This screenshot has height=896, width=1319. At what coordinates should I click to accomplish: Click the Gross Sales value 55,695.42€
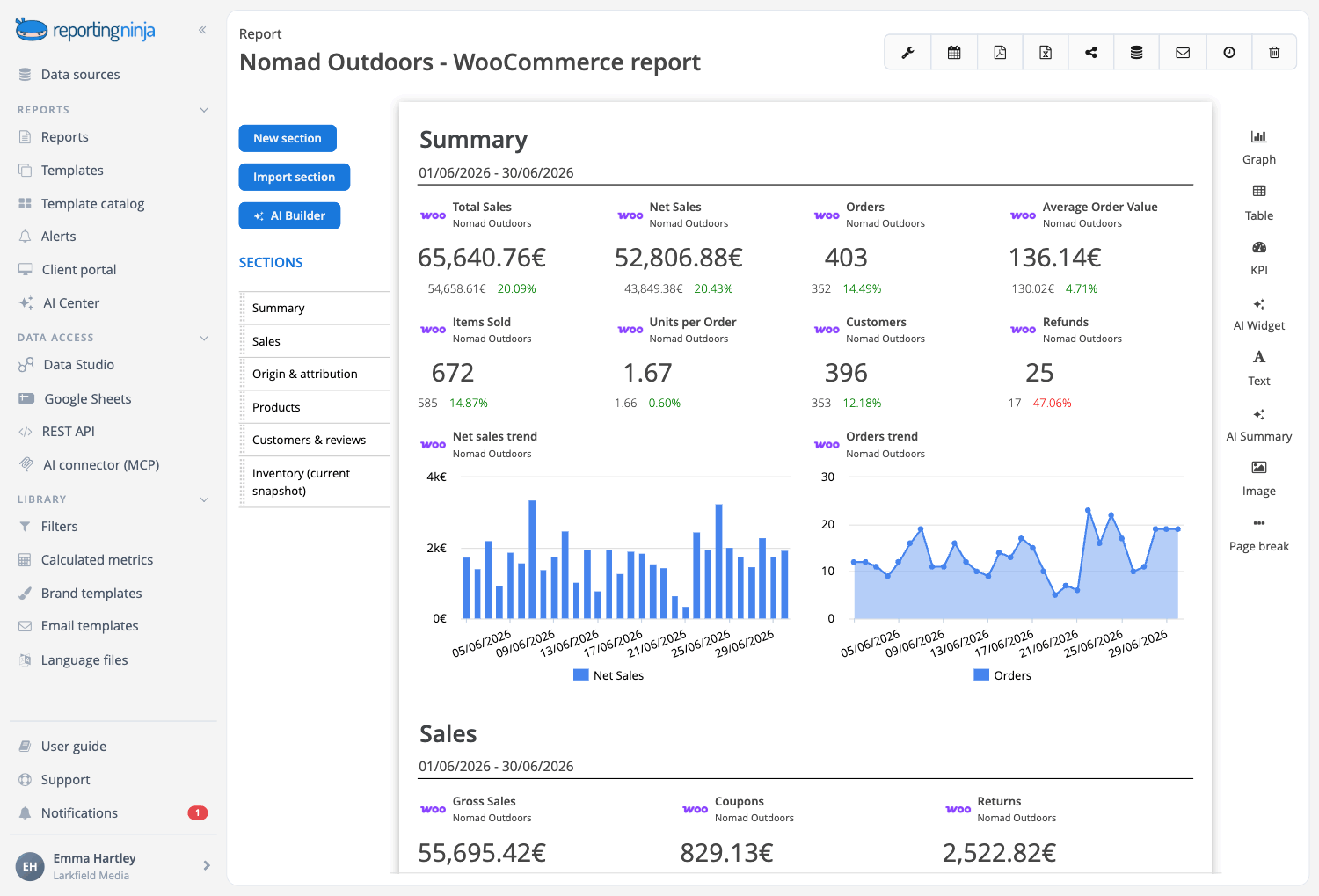(x=482, y=853)
